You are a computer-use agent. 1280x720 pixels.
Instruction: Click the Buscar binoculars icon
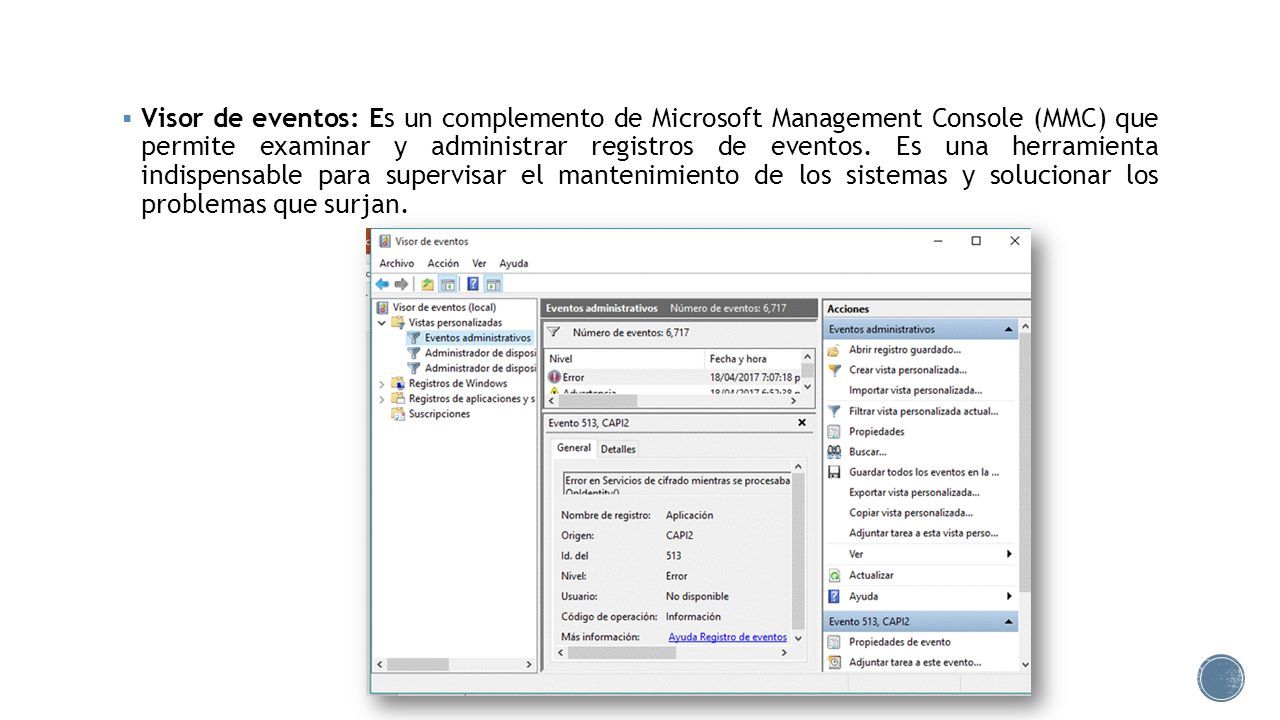[x=834, y=452]
